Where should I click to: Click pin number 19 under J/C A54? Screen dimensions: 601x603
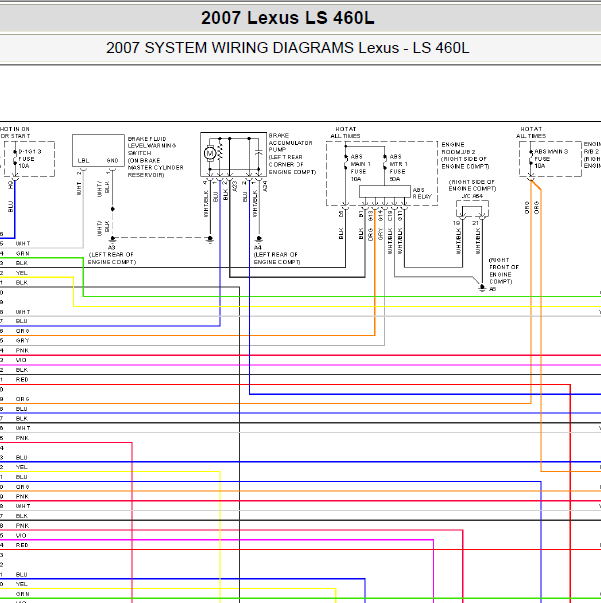(456, 223)
